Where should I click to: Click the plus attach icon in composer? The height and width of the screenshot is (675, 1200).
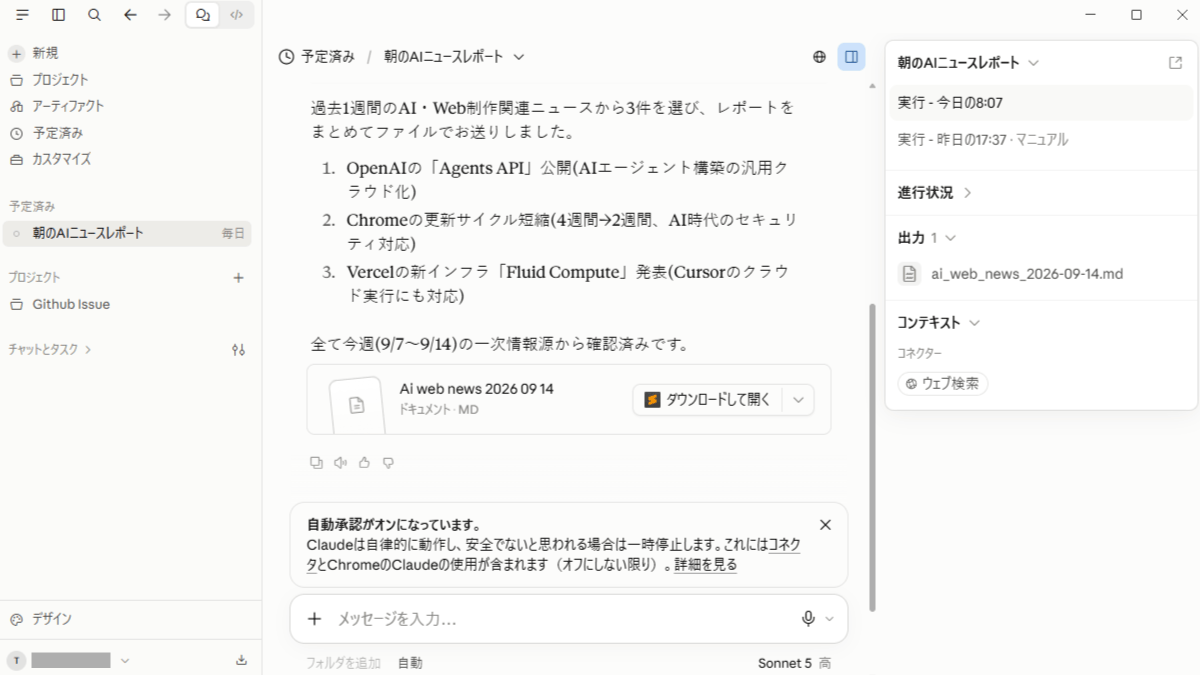(314, 619)
